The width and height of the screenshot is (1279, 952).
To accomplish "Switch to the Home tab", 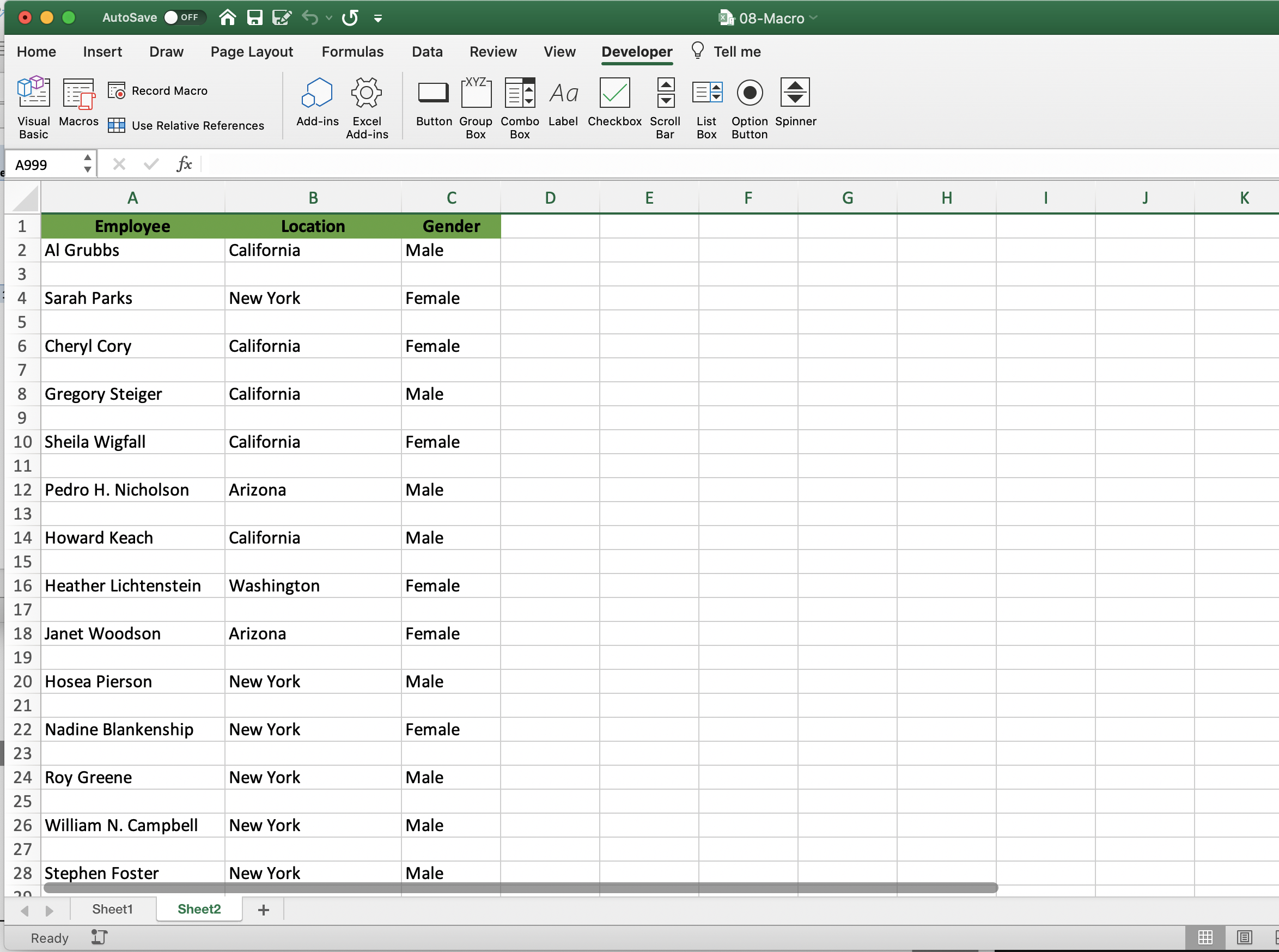I will (x=36, y=52).
